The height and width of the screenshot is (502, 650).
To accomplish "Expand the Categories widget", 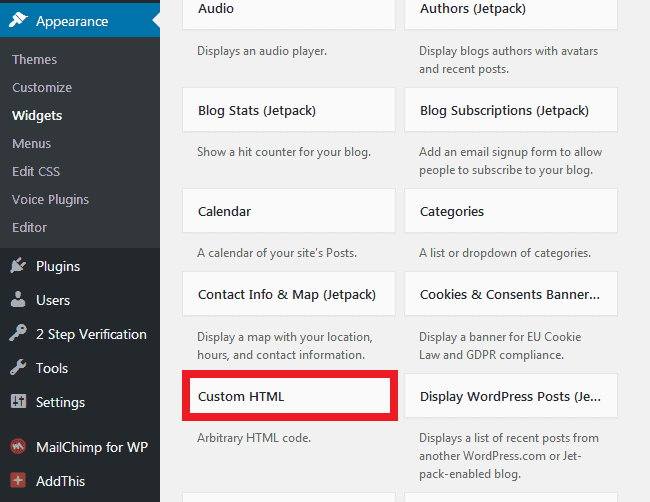I will [x=511, y=211].
